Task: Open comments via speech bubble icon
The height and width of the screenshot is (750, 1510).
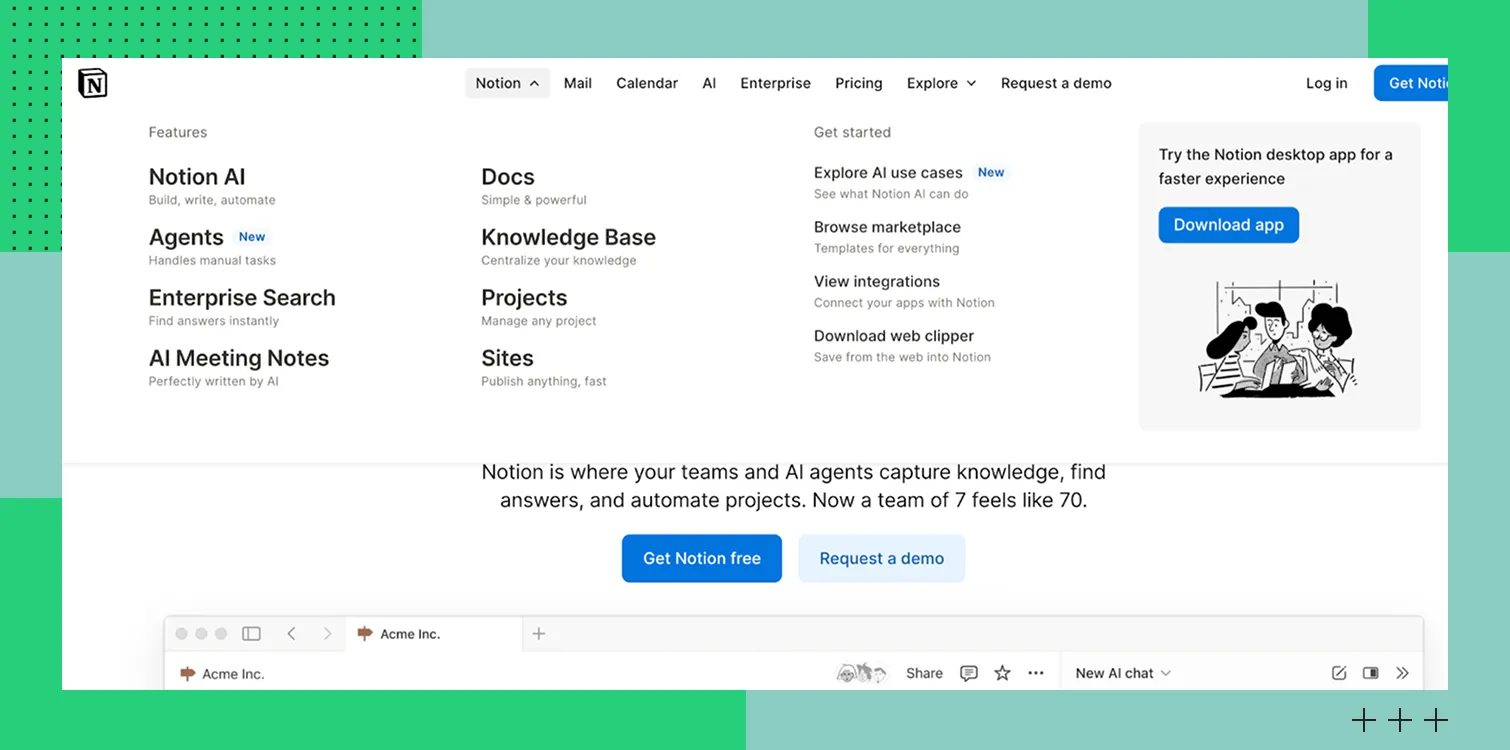Action: (x=968, y=674)
